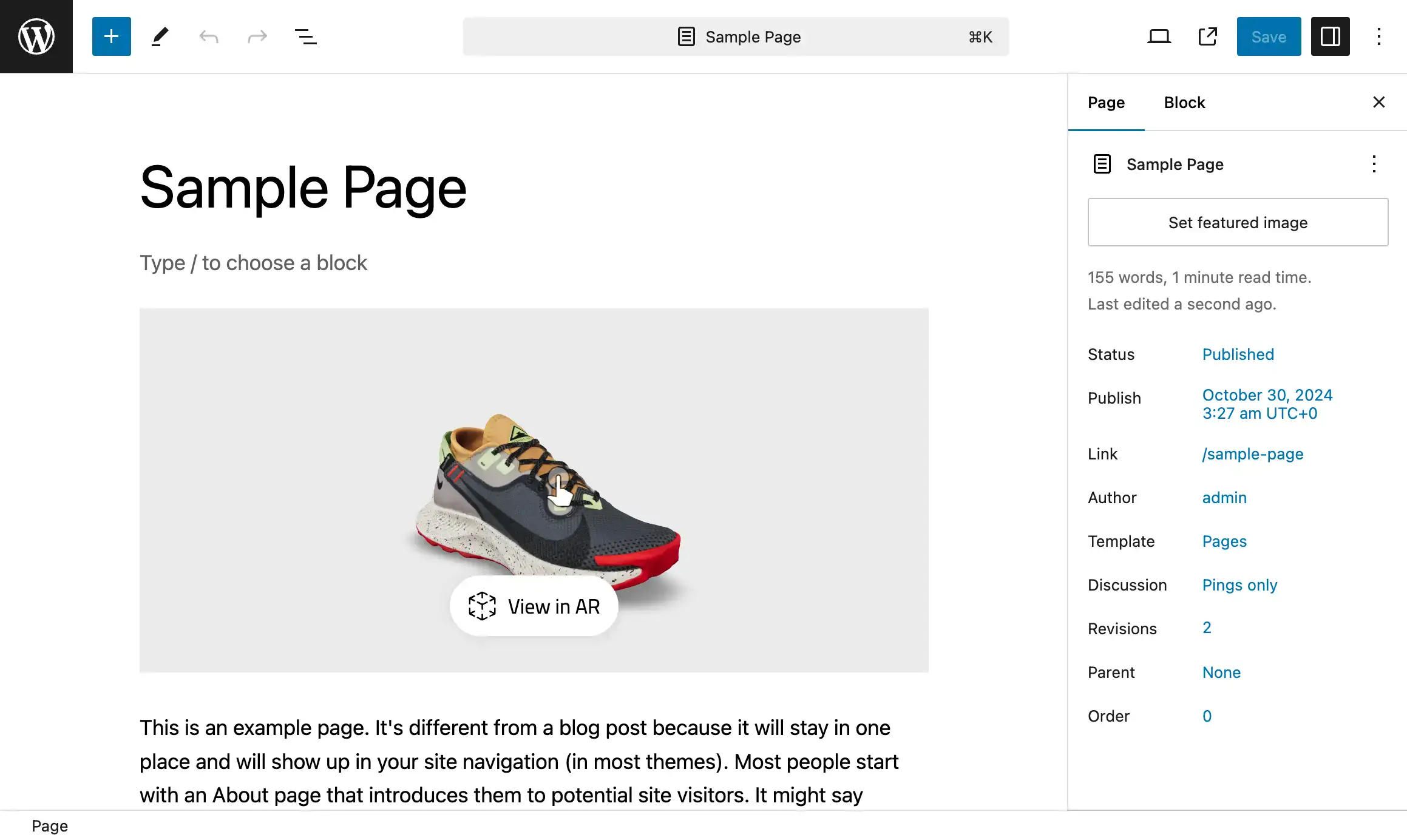Screen dimensions: 1407x840
Task: Open the List View icon
Action: 306,36
